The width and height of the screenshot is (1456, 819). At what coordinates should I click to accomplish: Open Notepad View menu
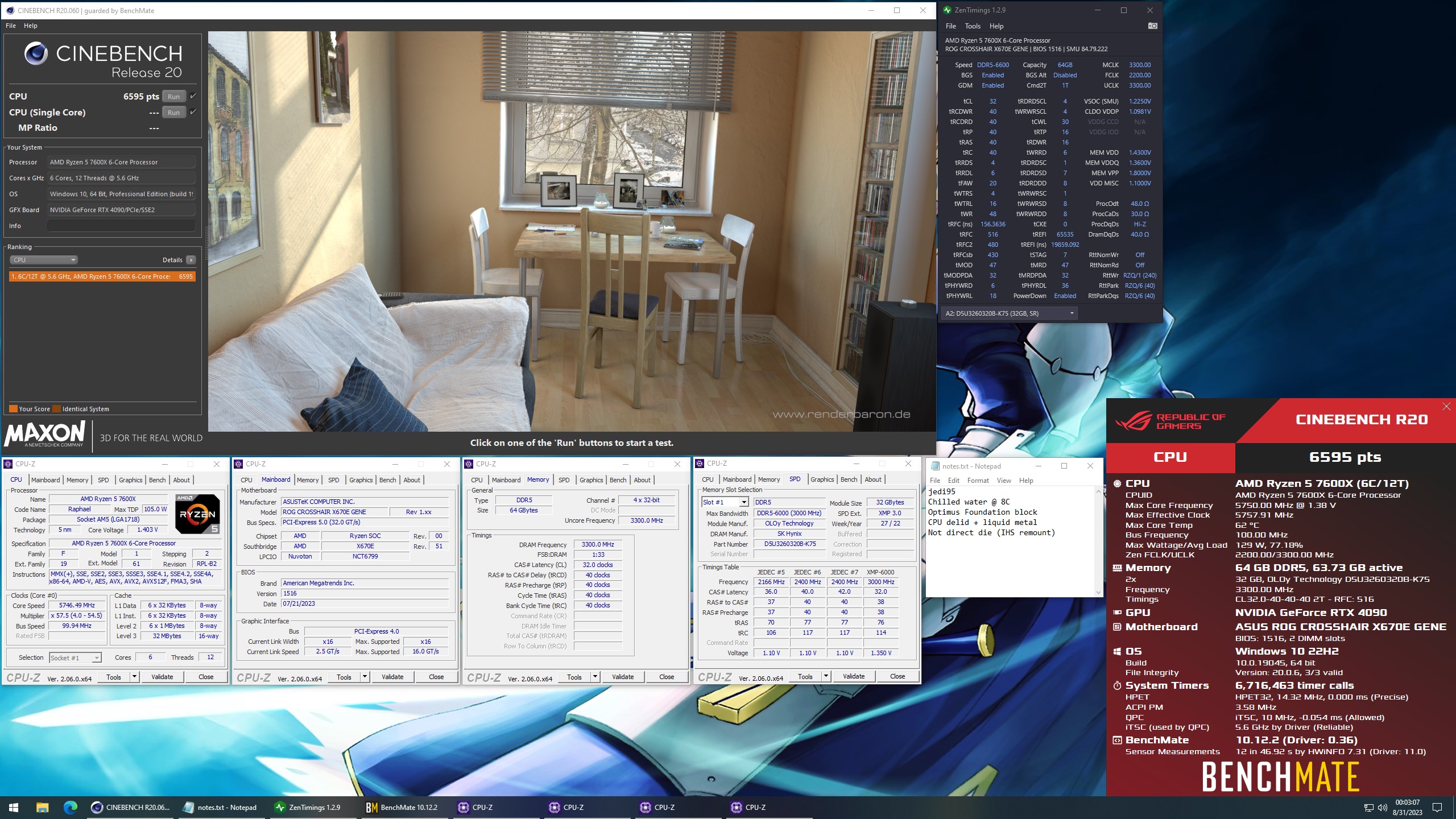[1004, 481]
